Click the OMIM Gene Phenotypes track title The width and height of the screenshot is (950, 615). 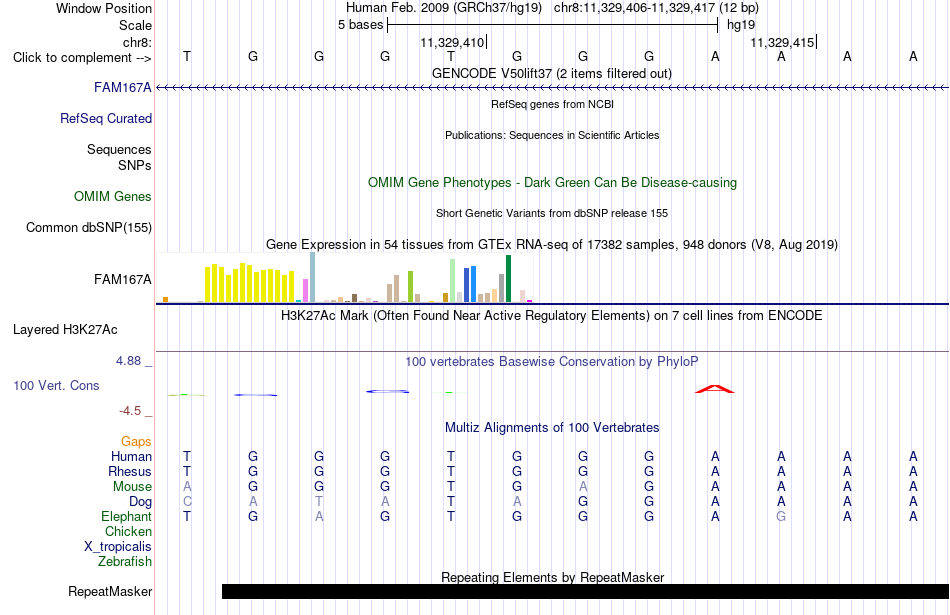552,182
